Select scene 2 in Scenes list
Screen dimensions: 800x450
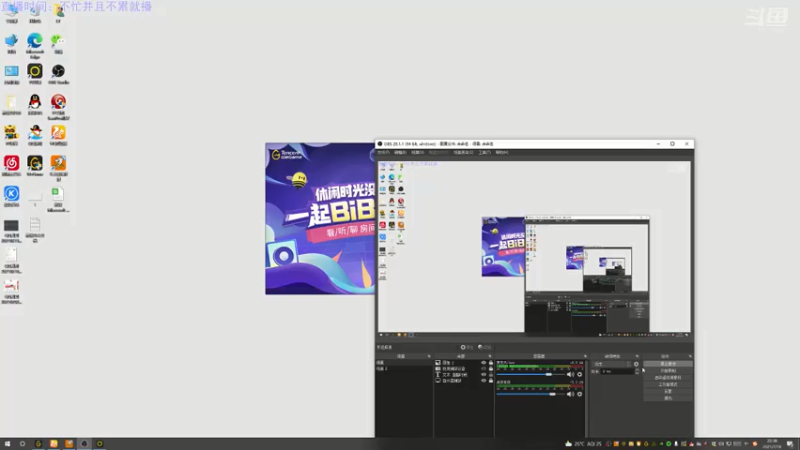404,368
